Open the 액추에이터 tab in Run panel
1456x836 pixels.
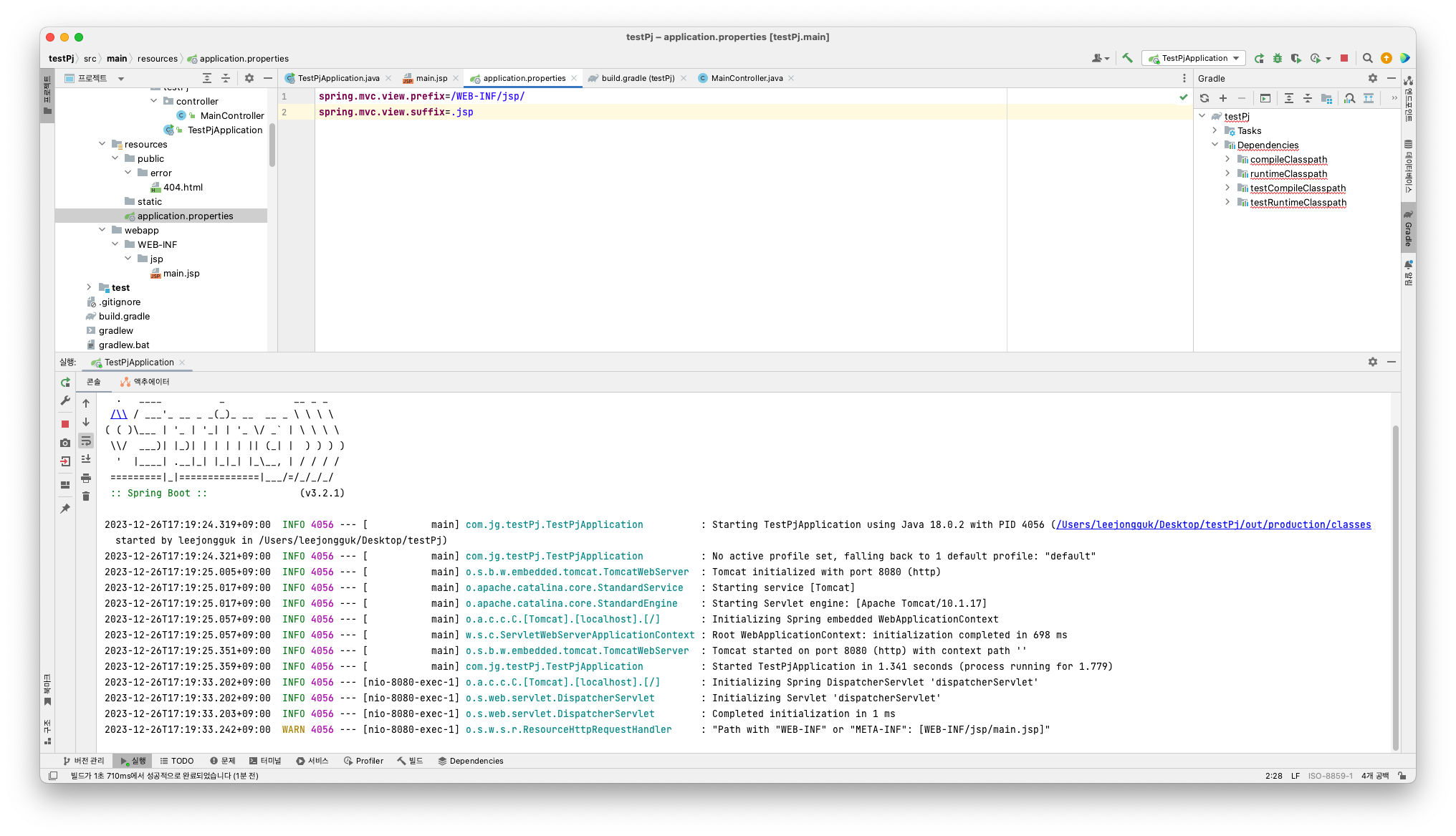tap(145, 382)
